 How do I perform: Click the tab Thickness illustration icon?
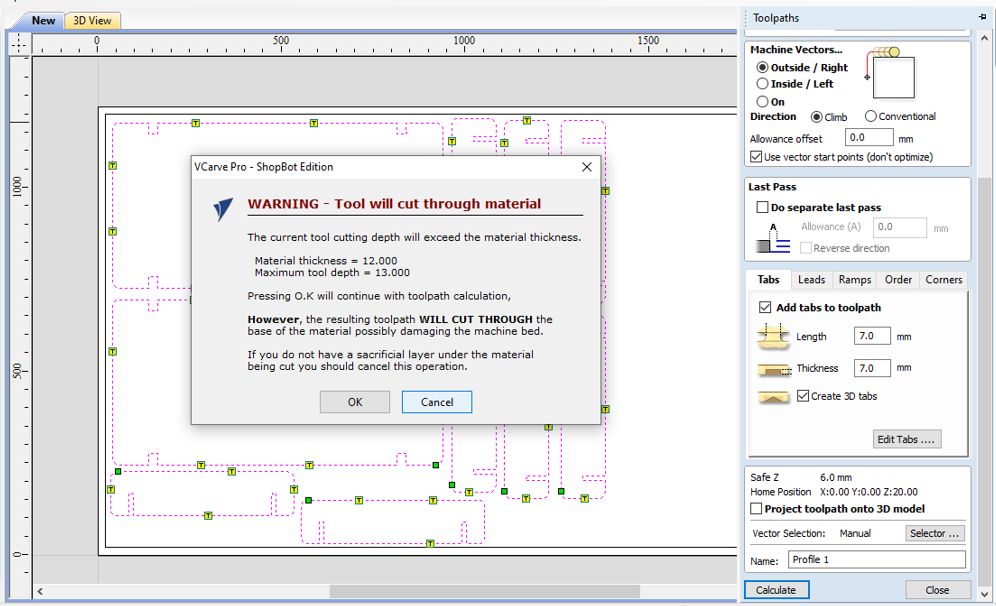tap(774, 369)
